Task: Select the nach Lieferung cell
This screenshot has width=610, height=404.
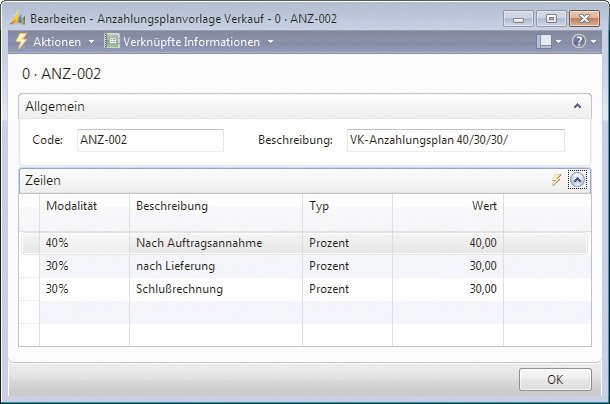Action: [x=216, y=266]
